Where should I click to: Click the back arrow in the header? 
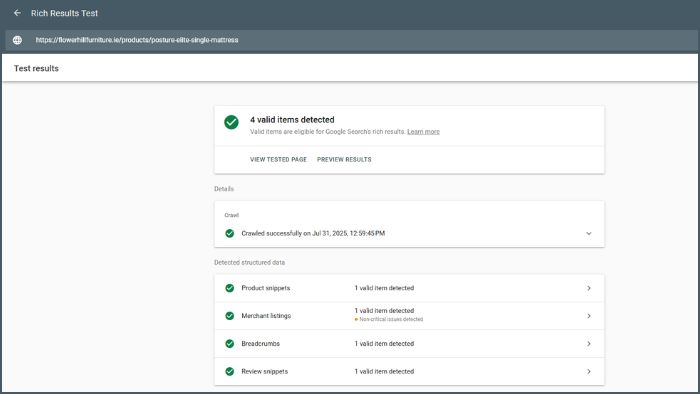(17, 13)
